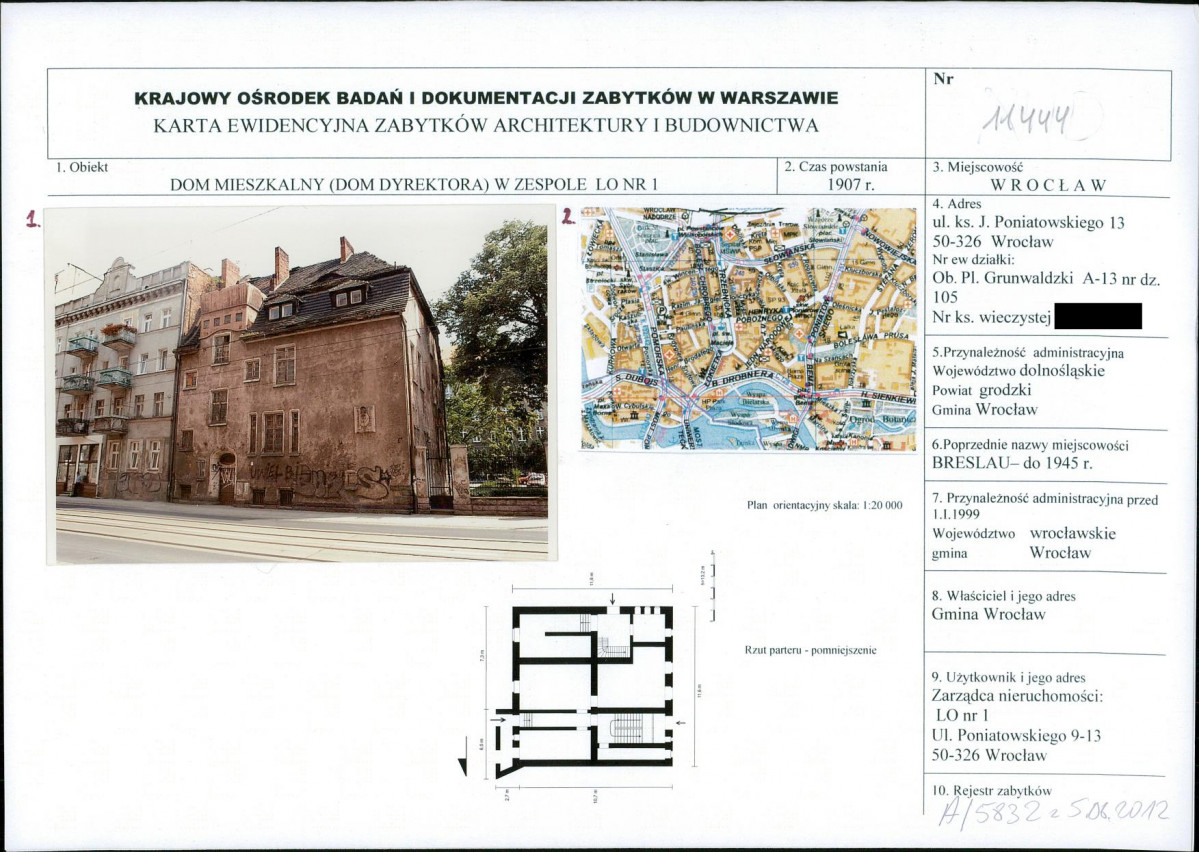Click 'Województwo wrocławskie' line
Screen dimensions: 1199x852
point(1024,534)
